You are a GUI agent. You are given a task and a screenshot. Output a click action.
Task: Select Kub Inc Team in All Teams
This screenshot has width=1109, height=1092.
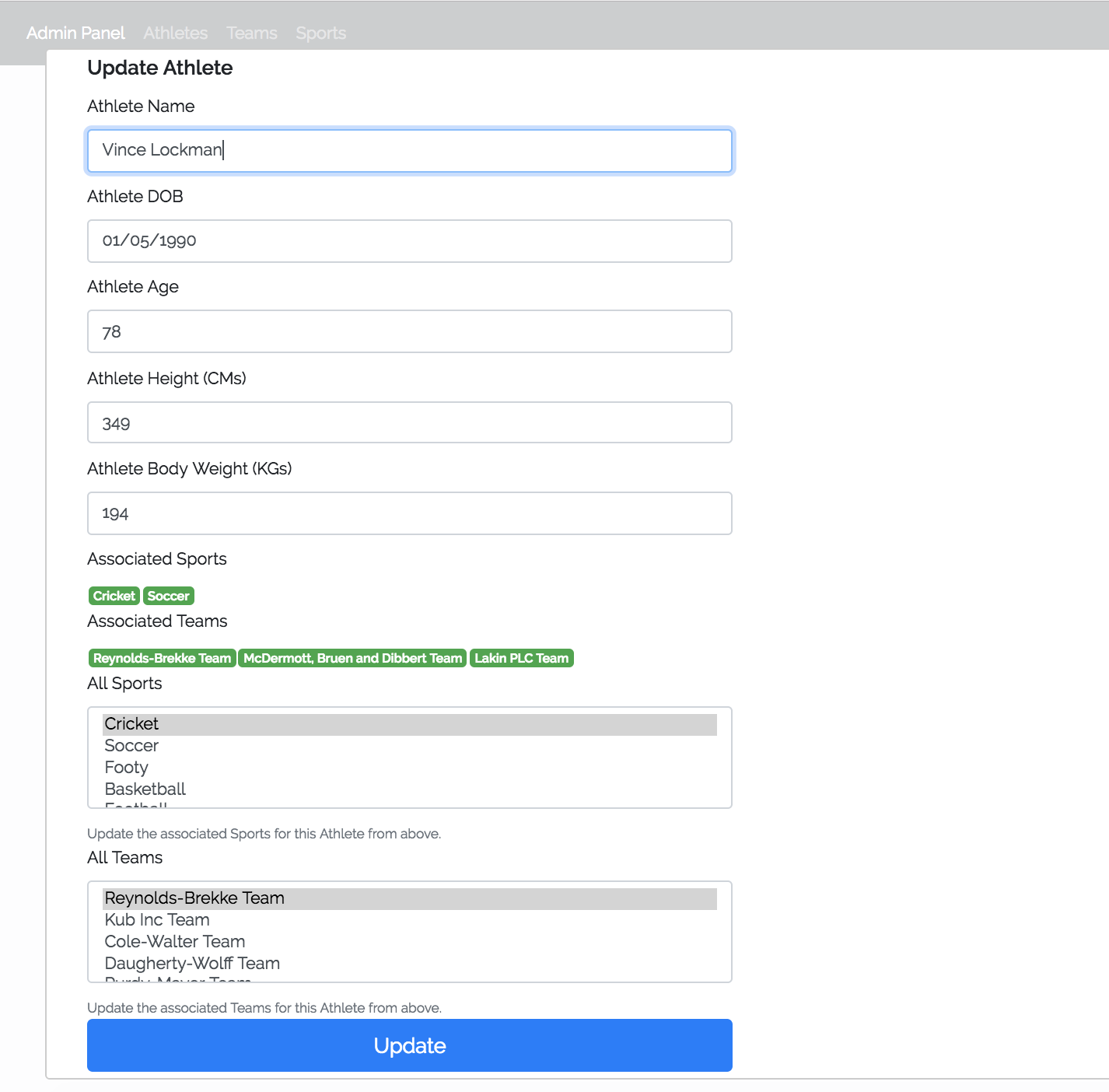157,920
